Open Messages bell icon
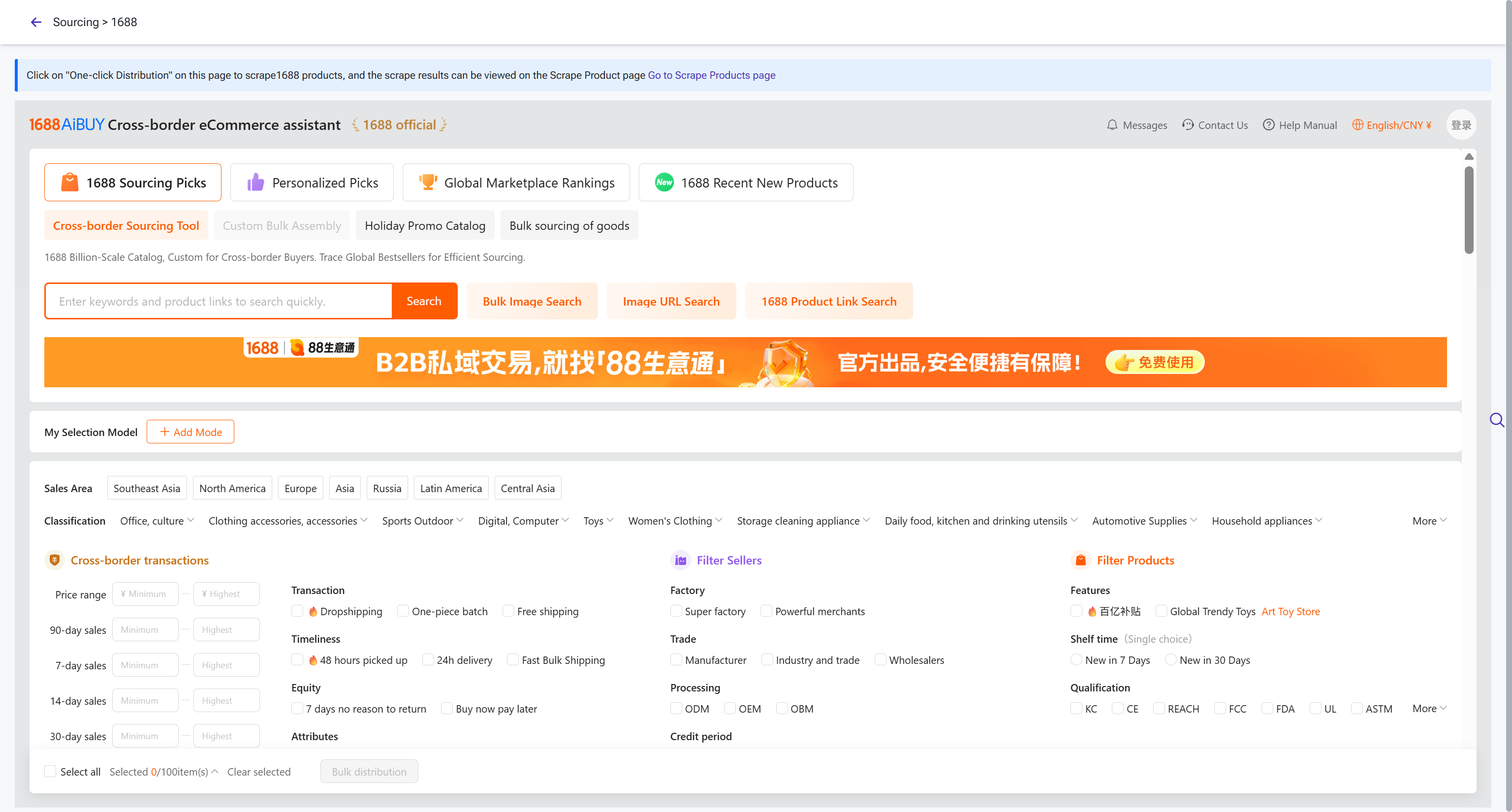This screenshot has width=1512, height=812. 1112,125
